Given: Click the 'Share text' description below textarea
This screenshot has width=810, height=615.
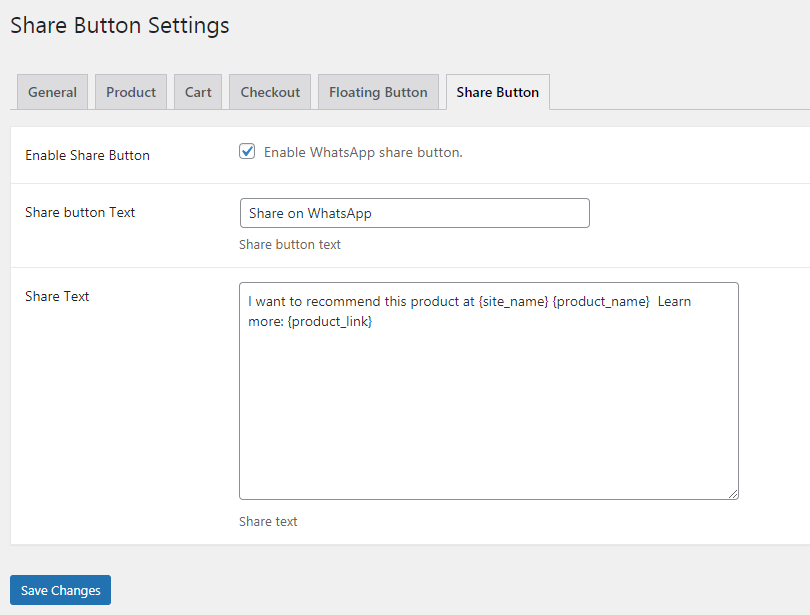Looking at the screenshot, I should tap(268, 522).
